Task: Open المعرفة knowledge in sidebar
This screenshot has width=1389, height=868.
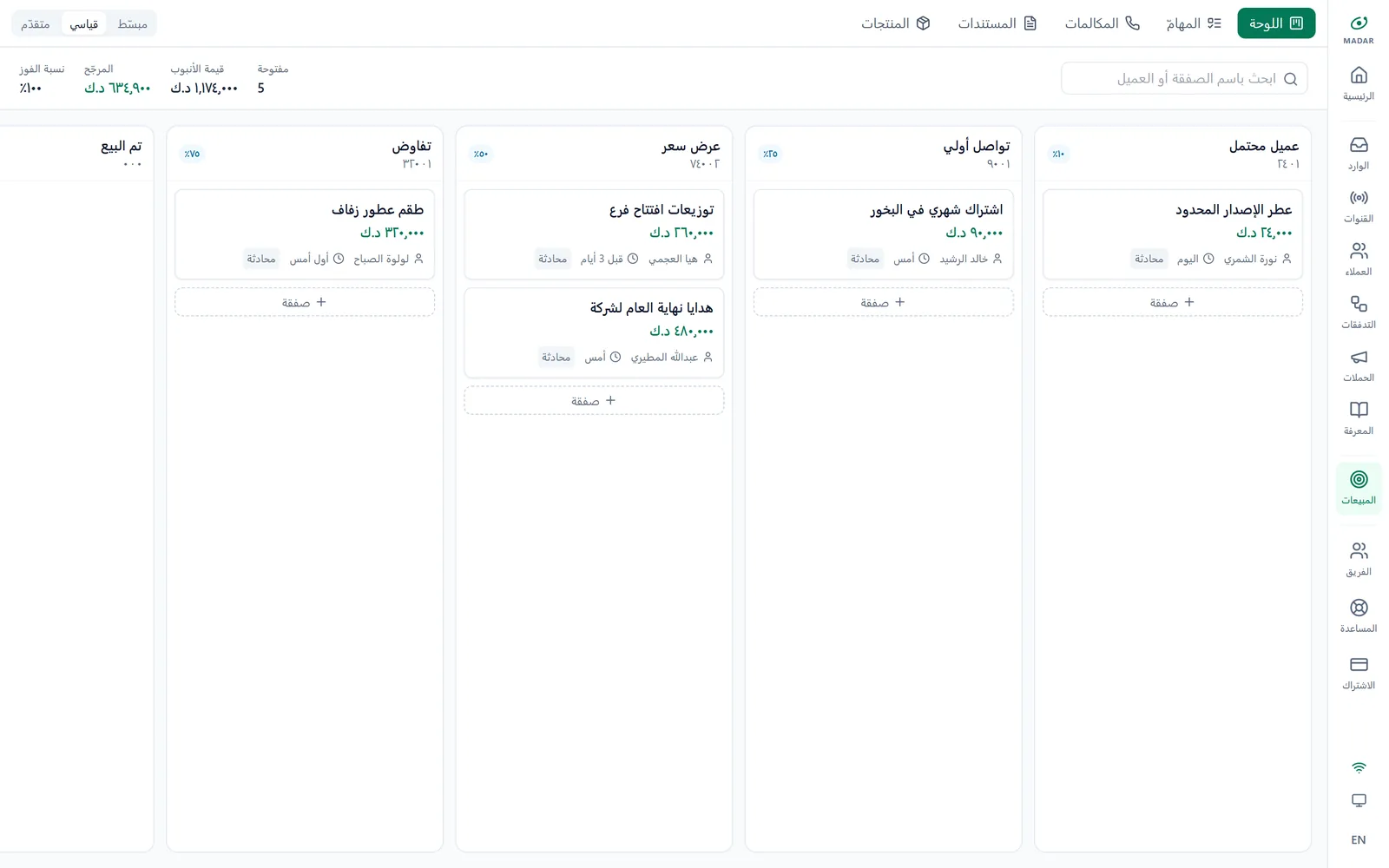Action: pyautogui.click(x=1359, y=418)
